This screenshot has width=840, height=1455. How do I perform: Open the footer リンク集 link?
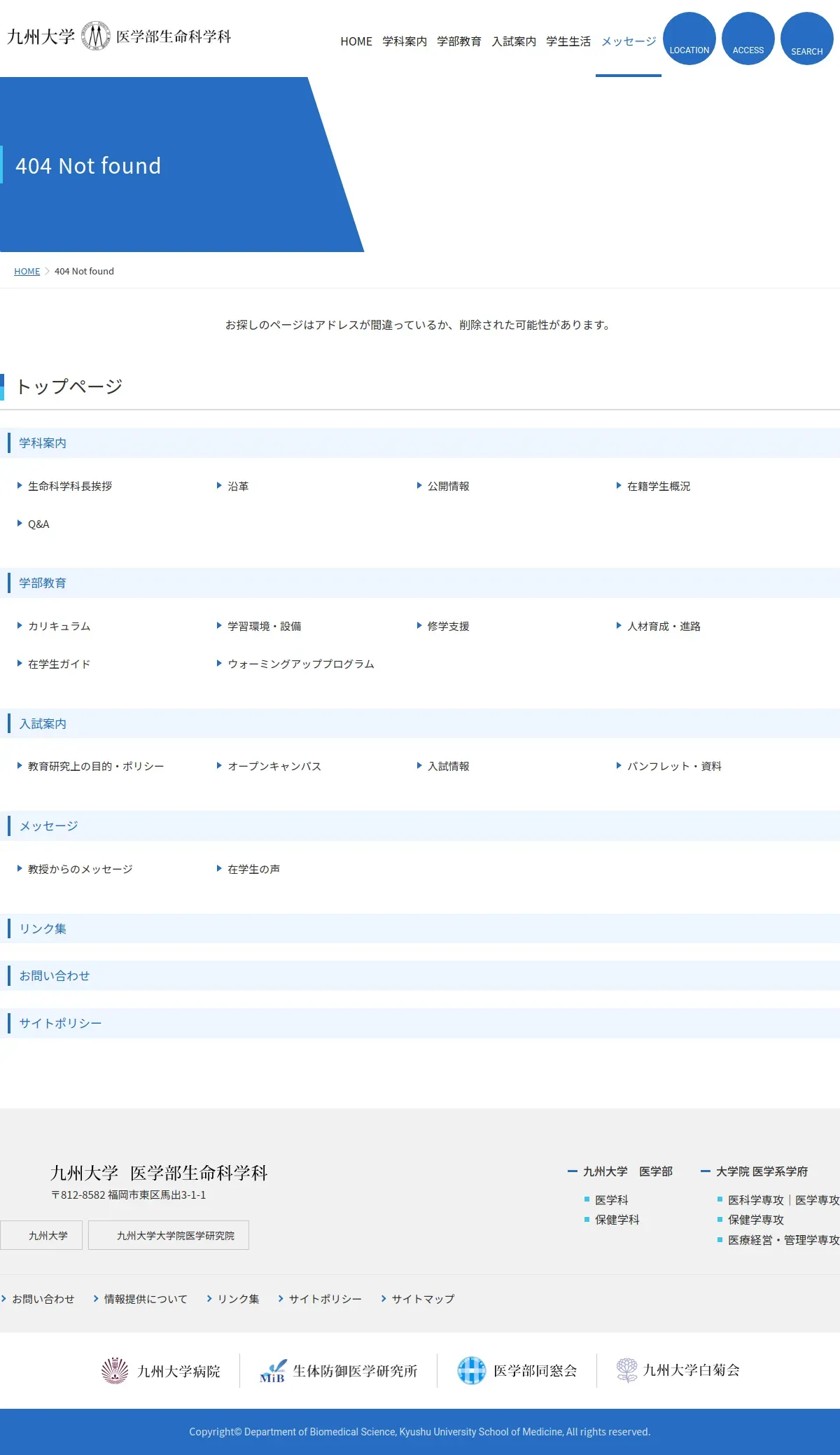239,1299
